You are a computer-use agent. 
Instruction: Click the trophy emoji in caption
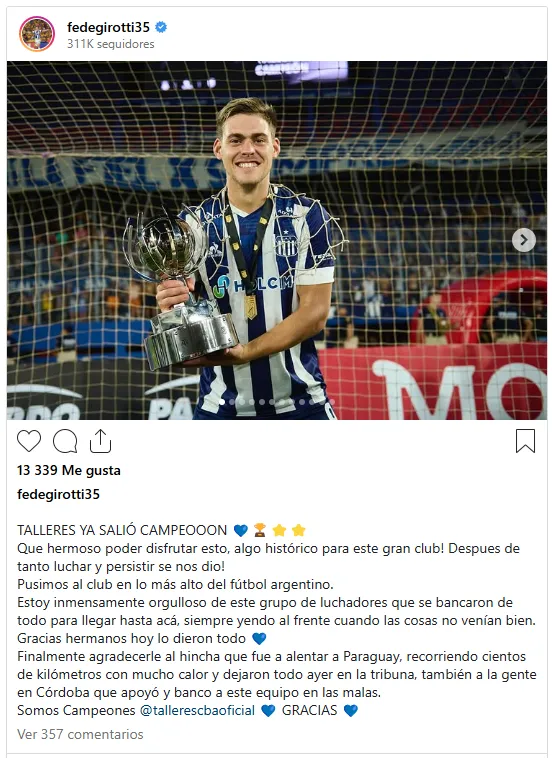260,530
